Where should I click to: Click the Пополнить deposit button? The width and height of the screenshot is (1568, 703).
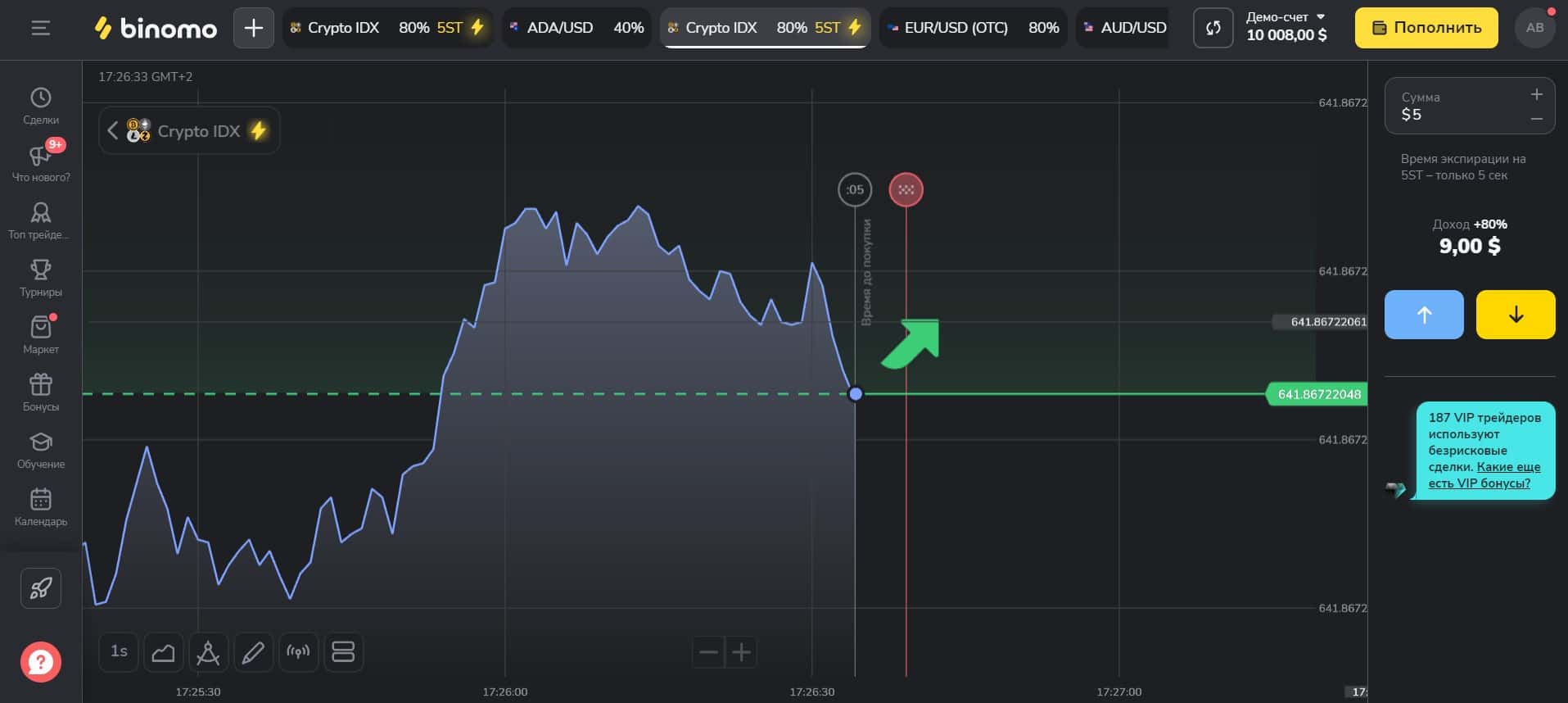[1426, 28]
